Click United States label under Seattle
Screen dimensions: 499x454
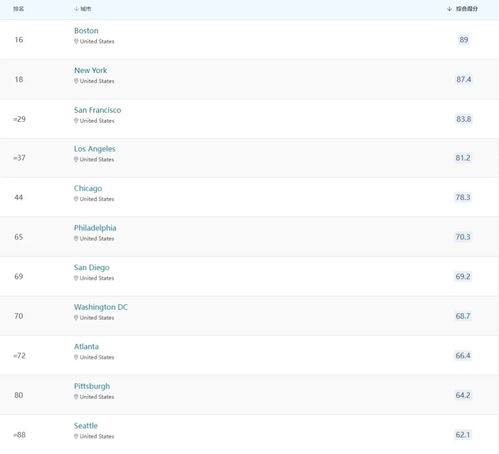(x=97, y=436)
